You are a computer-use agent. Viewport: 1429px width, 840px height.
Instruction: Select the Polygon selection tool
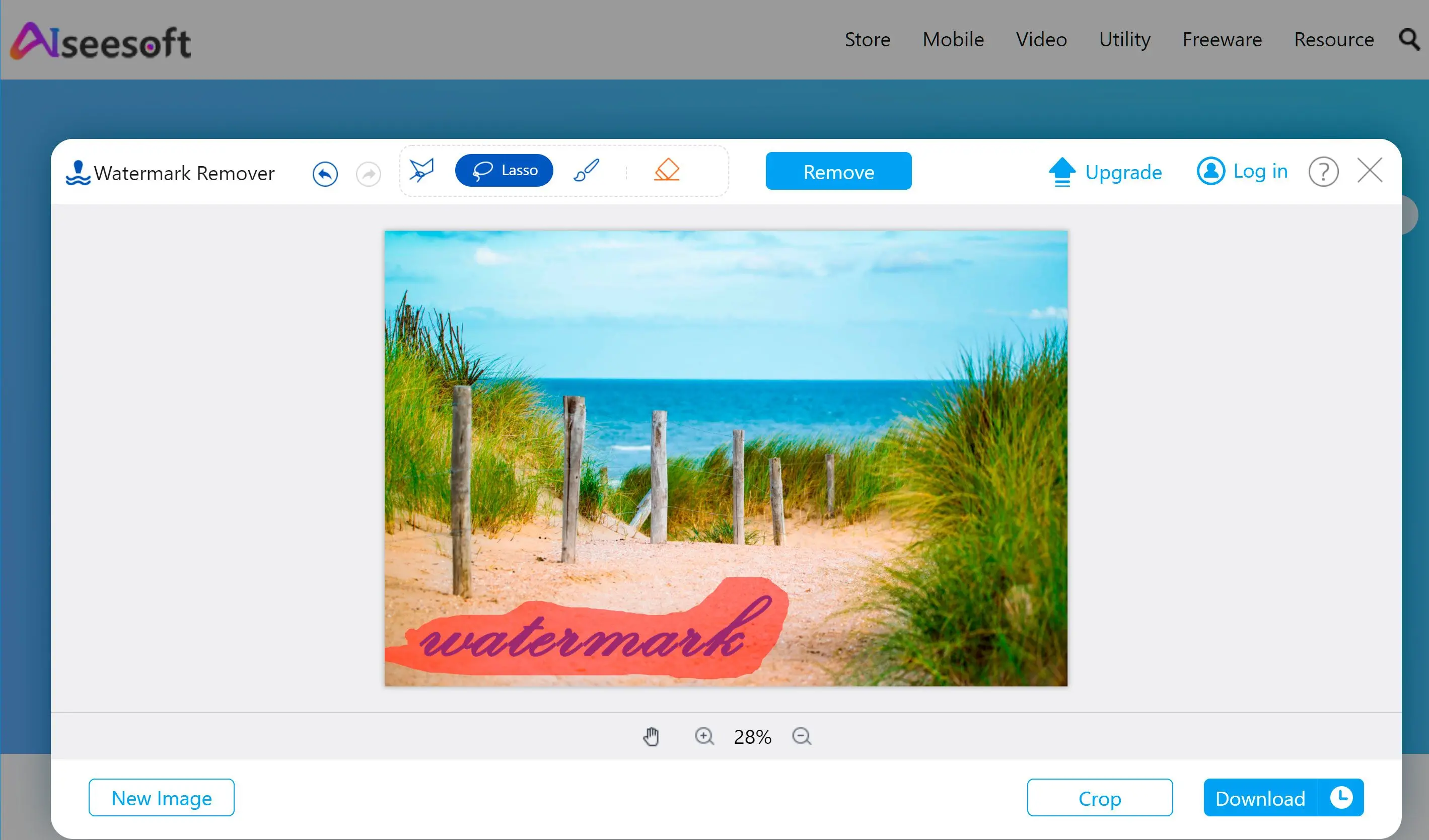point(421,170)
